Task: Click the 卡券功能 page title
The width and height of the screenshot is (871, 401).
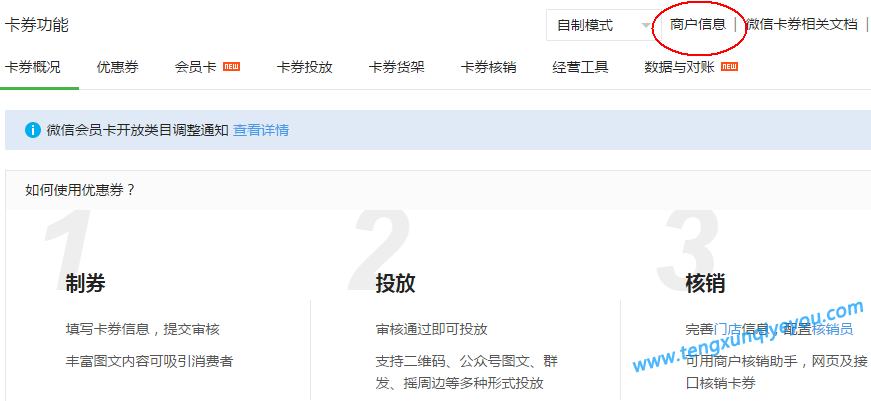Action: (x=37, y=25)
